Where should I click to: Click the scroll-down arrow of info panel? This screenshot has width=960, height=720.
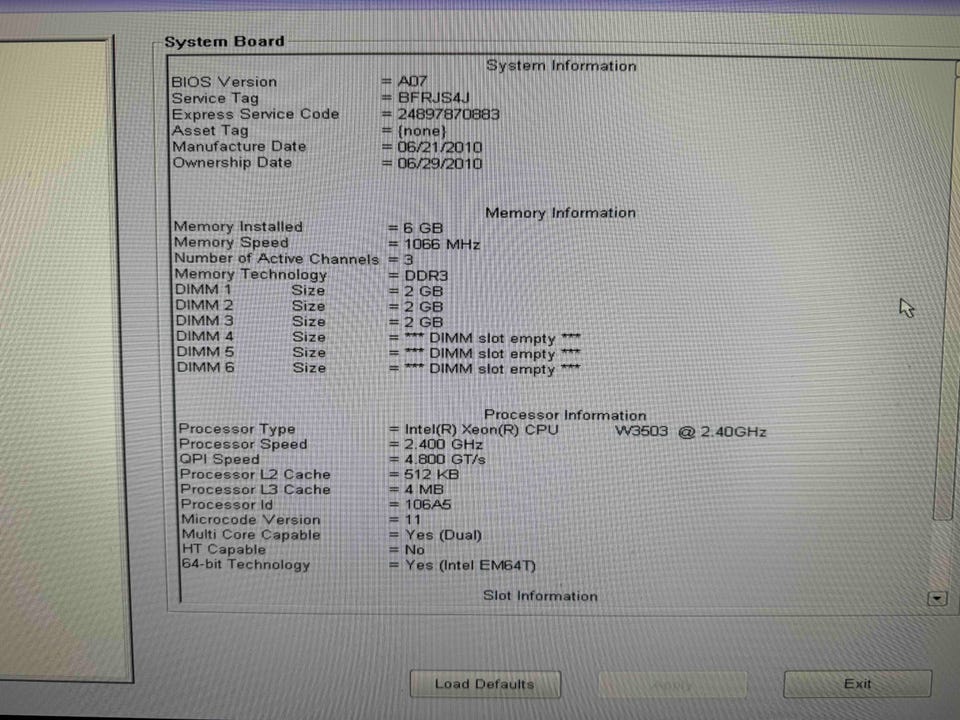pyautogui.click(x=937, y=598)
